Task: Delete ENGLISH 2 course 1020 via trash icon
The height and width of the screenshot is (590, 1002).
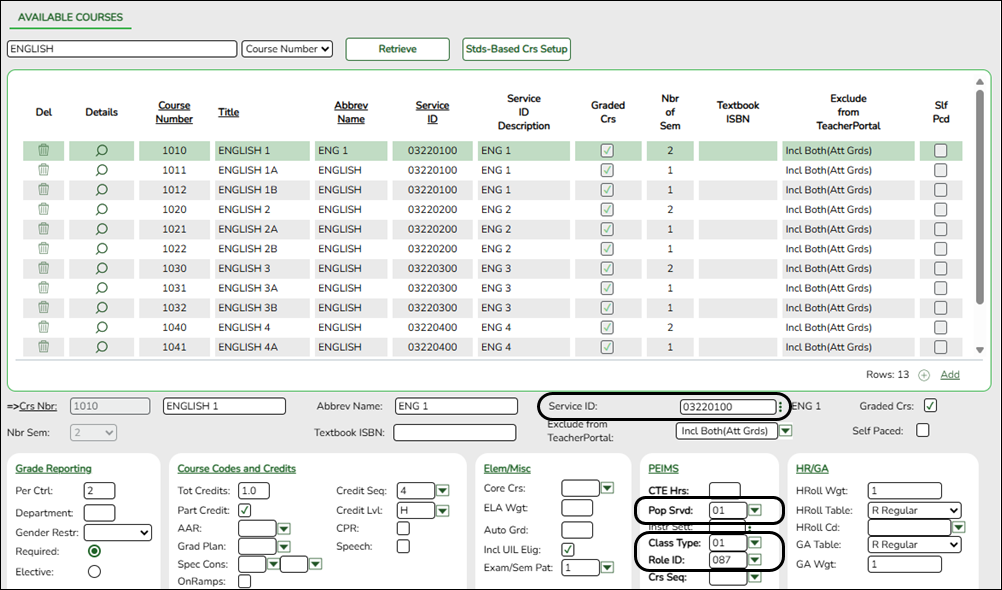Action: point(43,209)
